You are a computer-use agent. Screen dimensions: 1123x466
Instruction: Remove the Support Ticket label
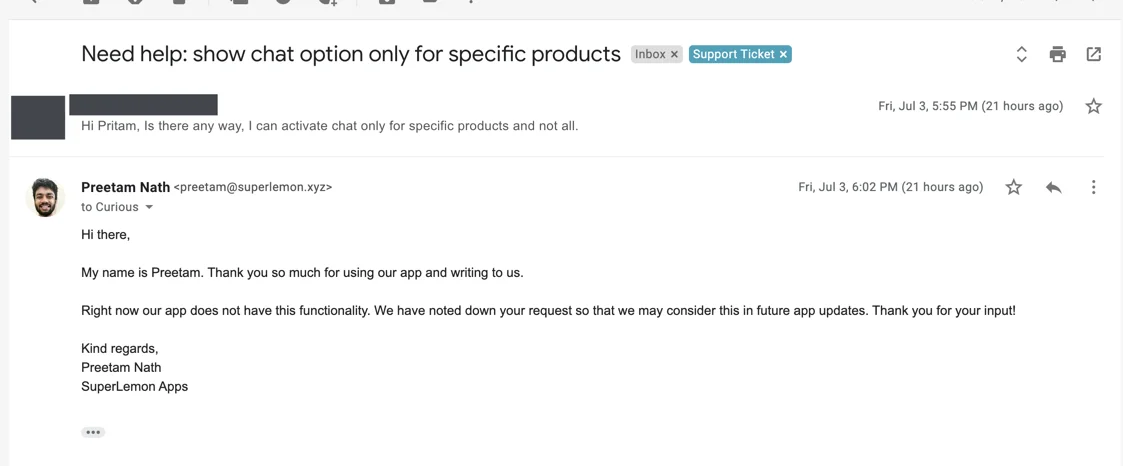point(783,54)
